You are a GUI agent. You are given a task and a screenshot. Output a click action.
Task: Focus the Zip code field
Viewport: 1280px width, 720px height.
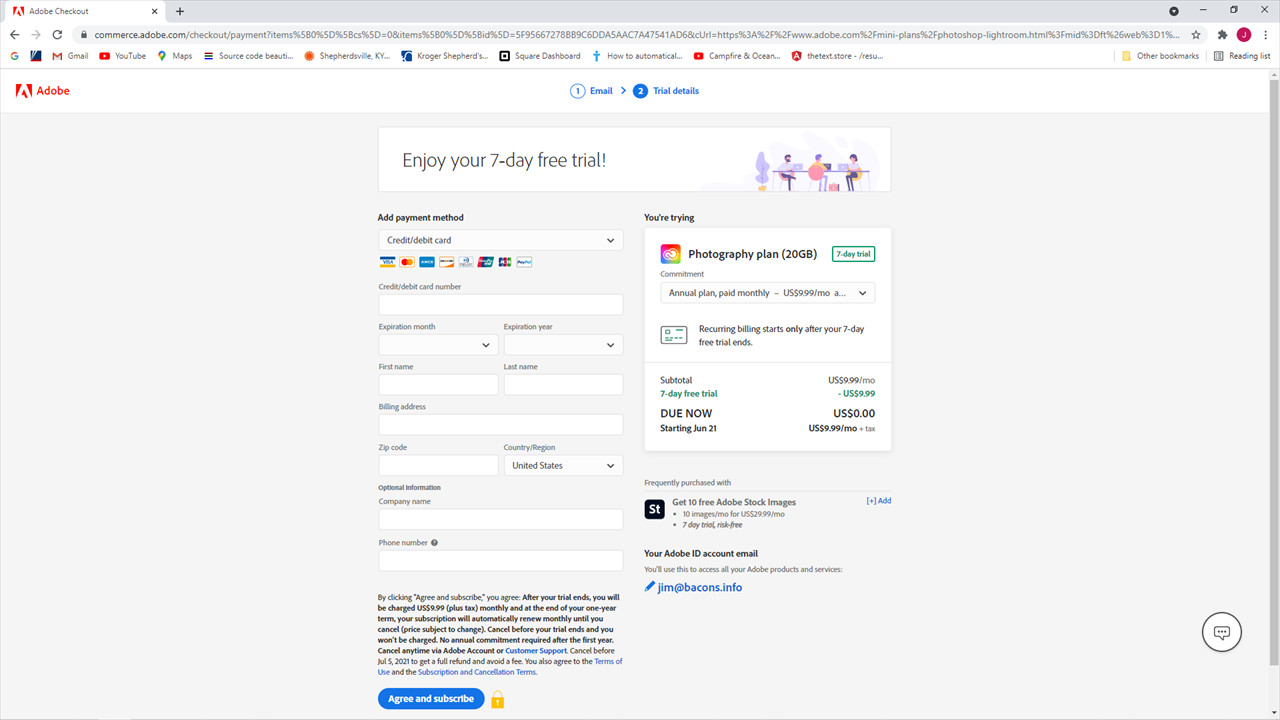[x=438, y=466]
